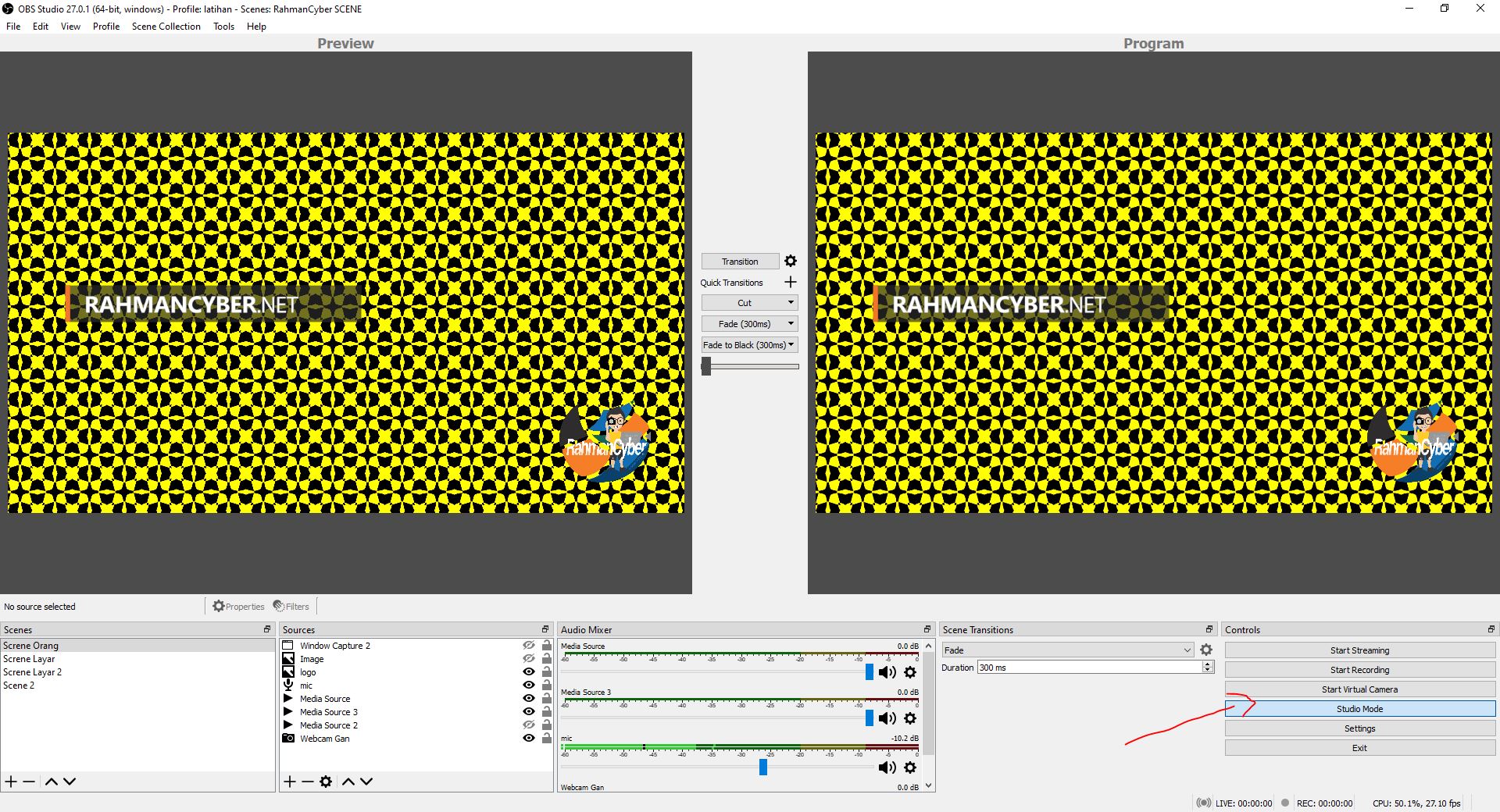Add a Quick Transition with the plus icon

[x=790, y=282]
